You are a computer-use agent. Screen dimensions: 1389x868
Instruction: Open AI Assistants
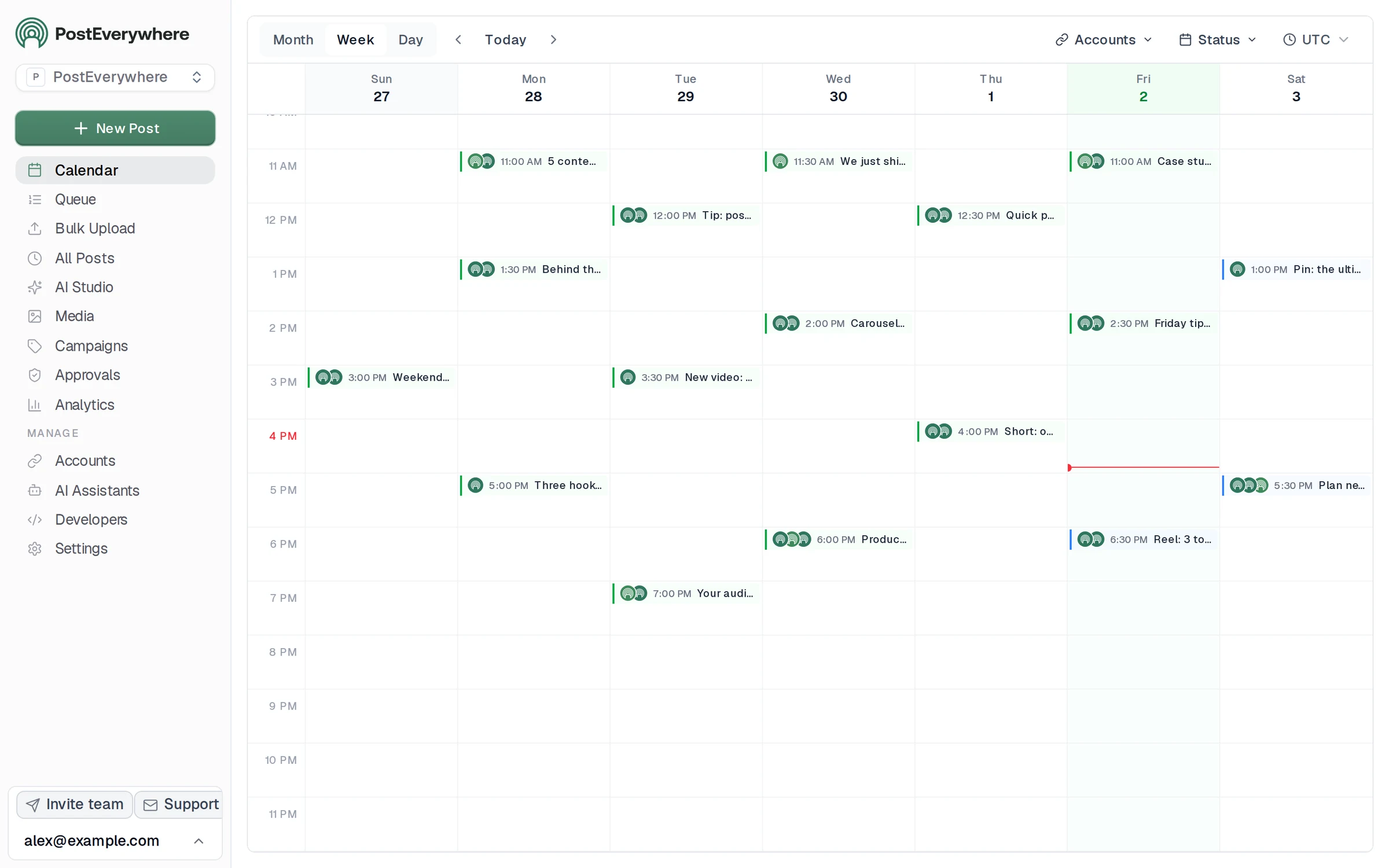pyautogui.click(x=115, y=490)
